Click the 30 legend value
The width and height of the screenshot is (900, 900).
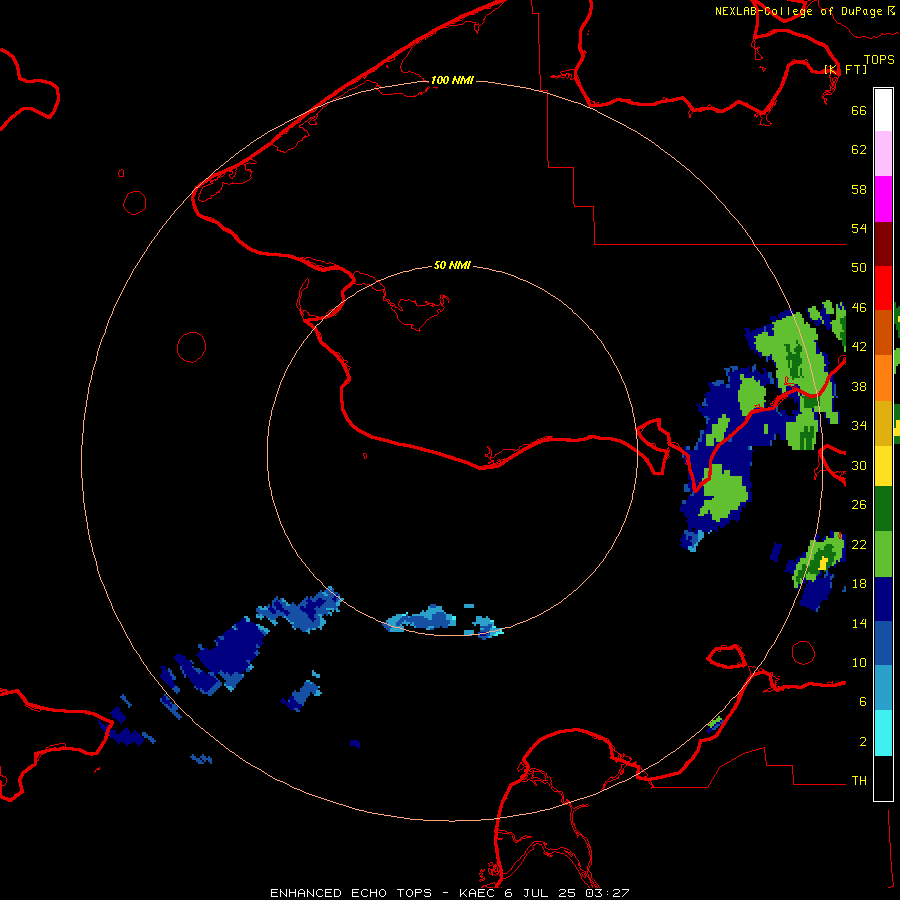[859, 465]
